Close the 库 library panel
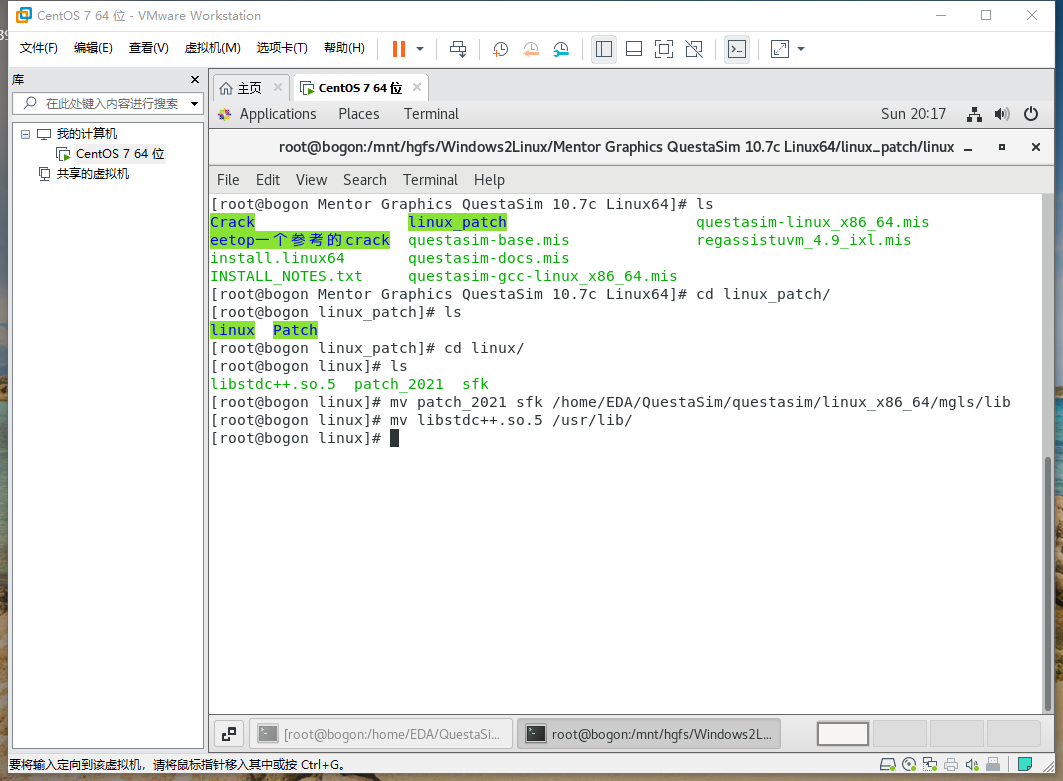Viewport: 1063px width, 781px height. [x=195, y=79]
